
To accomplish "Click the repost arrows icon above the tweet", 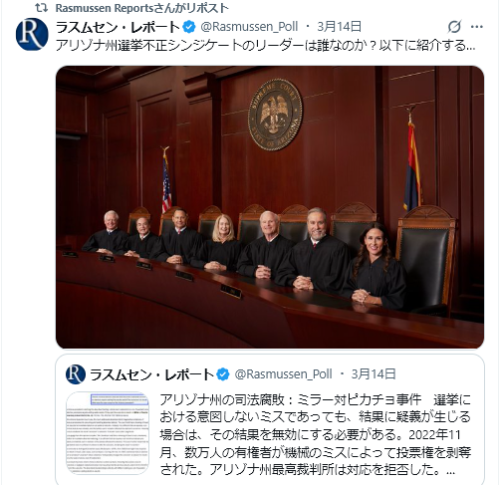I will point(41,8).
